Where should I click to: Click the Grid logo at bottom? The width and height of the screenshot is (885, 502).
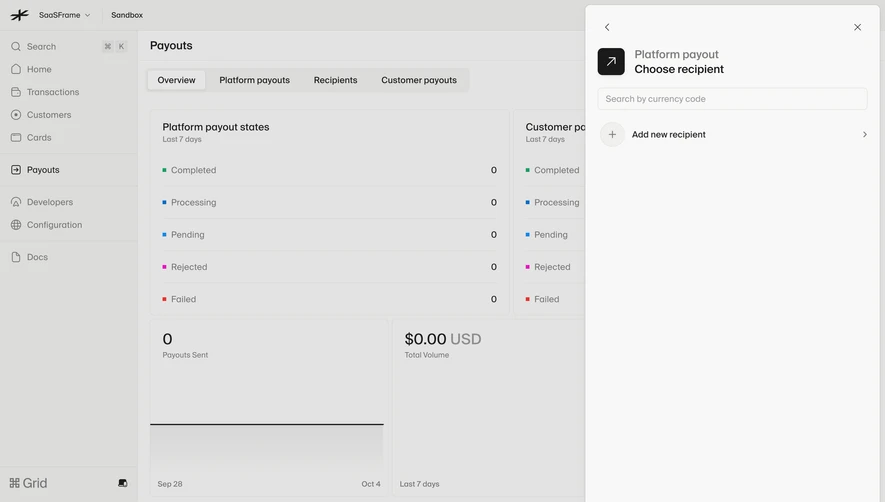[28, 483]
